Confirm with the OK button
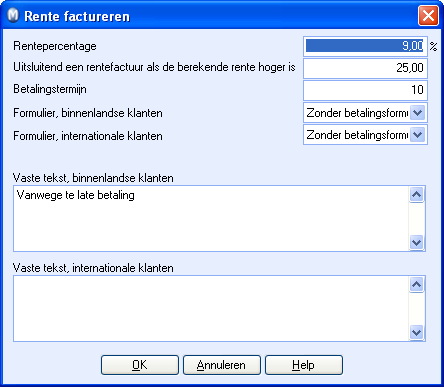Viewport: 444px width, 387px height. (x=140, y=365)
